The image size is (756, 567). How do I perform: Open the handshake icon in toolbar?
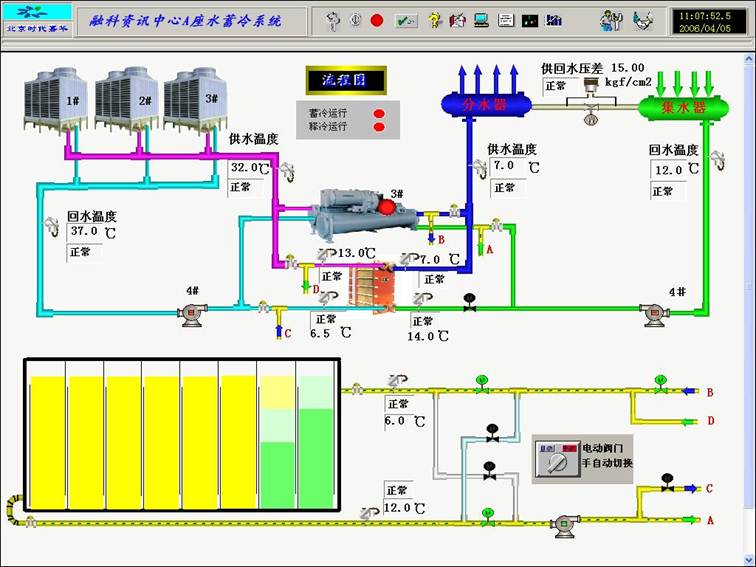(x=645, y=20)
